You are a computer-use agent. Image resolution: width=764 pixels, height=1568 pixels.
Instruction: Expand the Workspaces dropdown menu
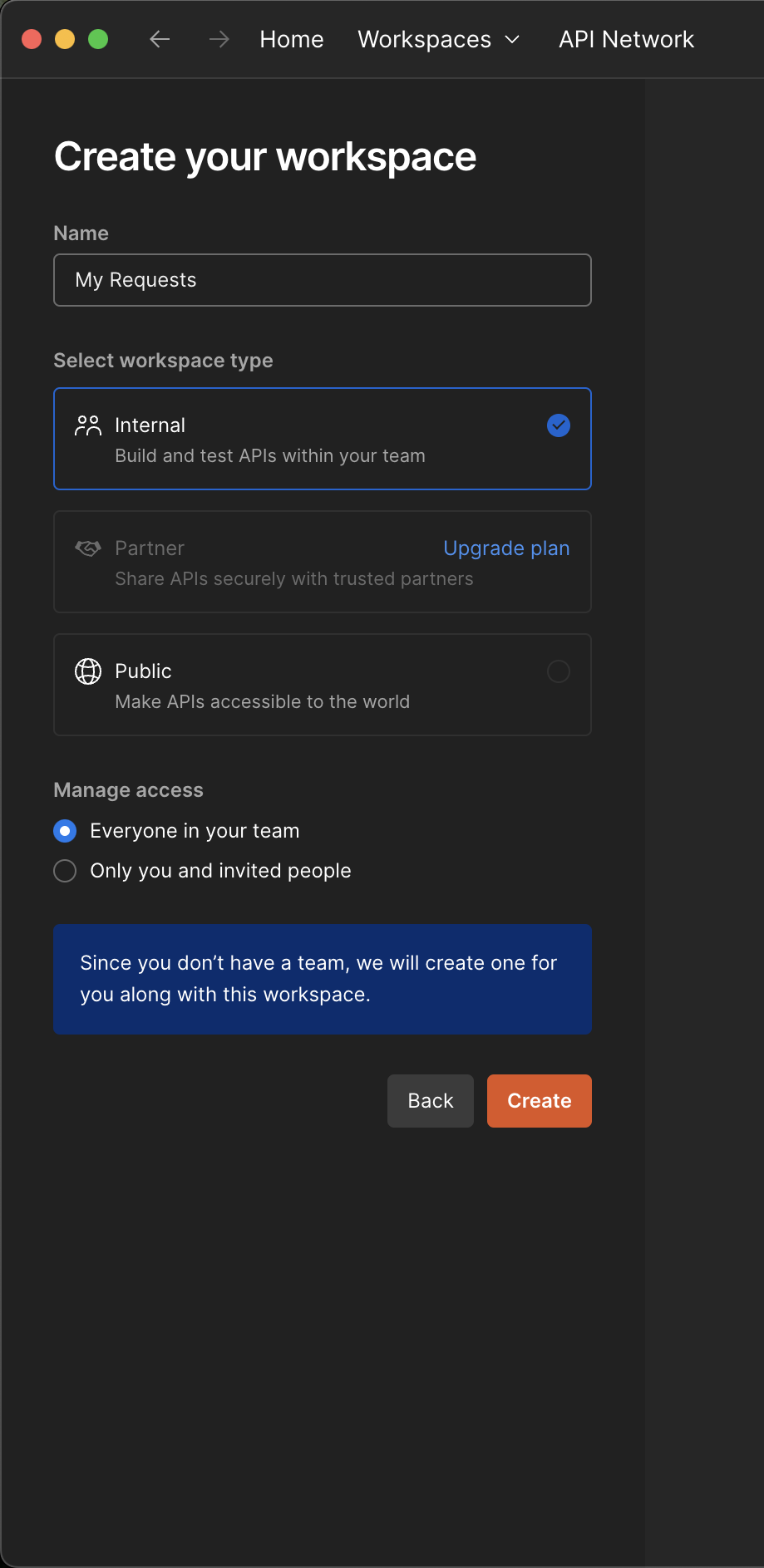click(424, 39)
